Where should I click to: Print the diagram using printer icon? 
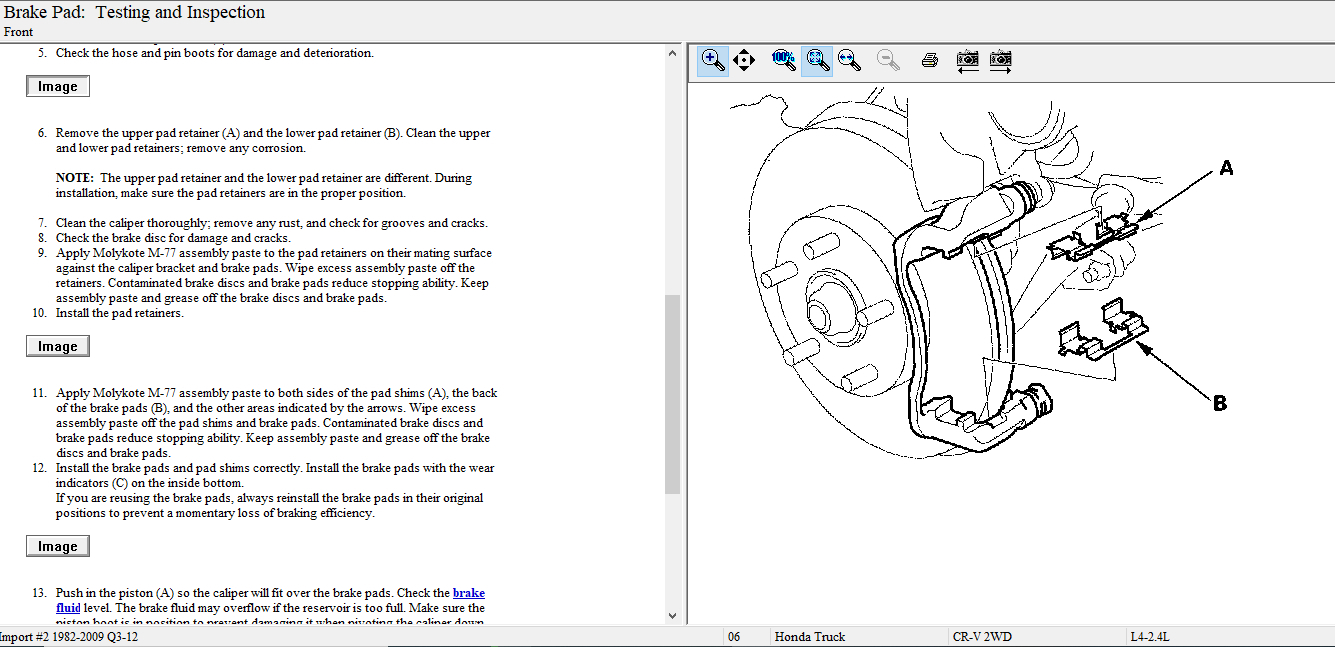tap(929, 61)
